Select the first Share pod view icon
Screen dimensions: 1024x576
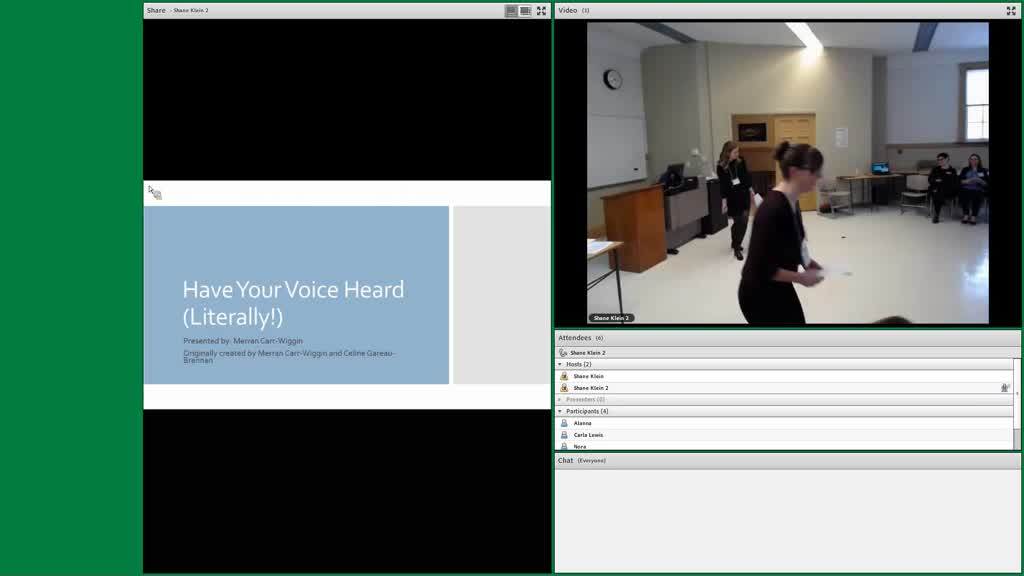(x=511, y=10)
